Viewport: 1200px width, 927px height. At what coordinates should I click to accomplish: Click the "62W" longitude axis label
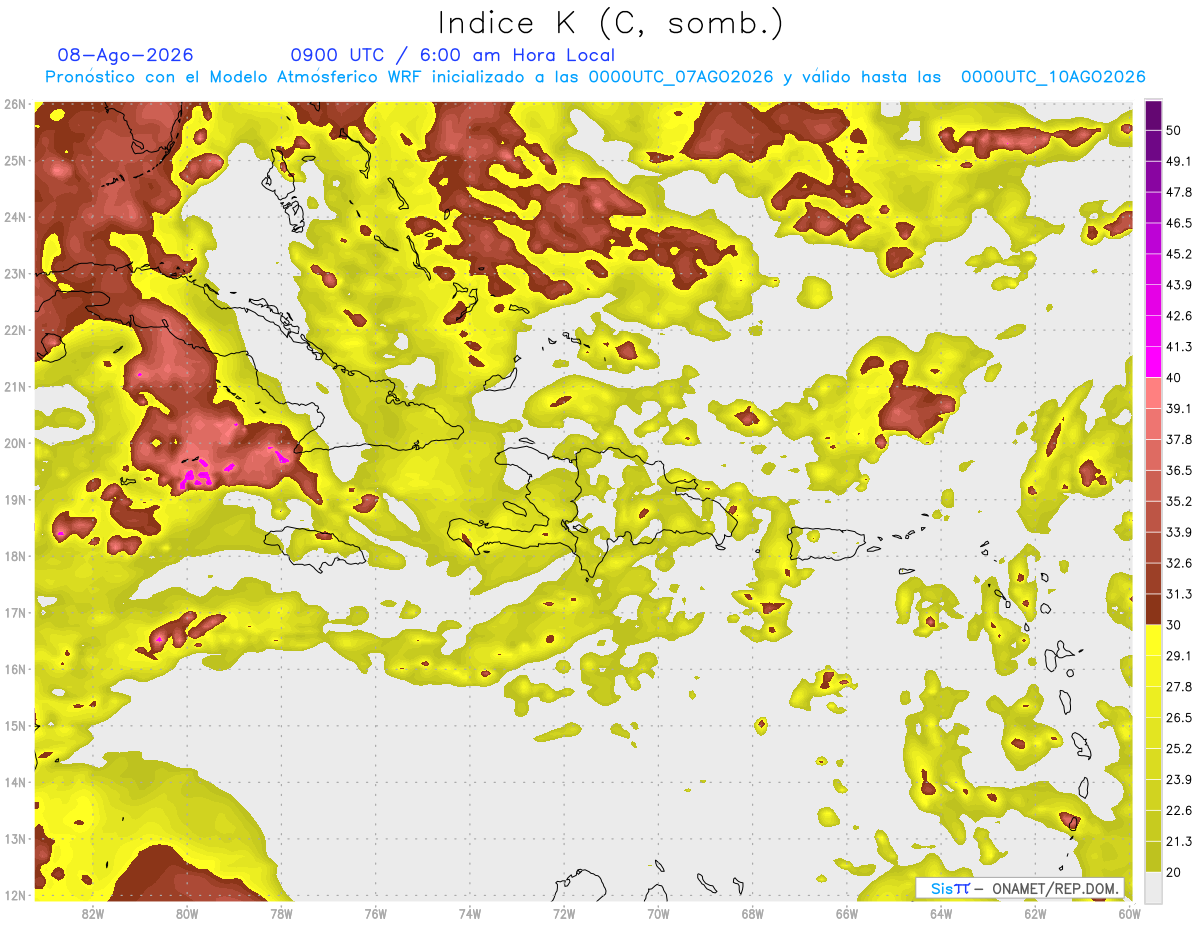click(1035, 912)
